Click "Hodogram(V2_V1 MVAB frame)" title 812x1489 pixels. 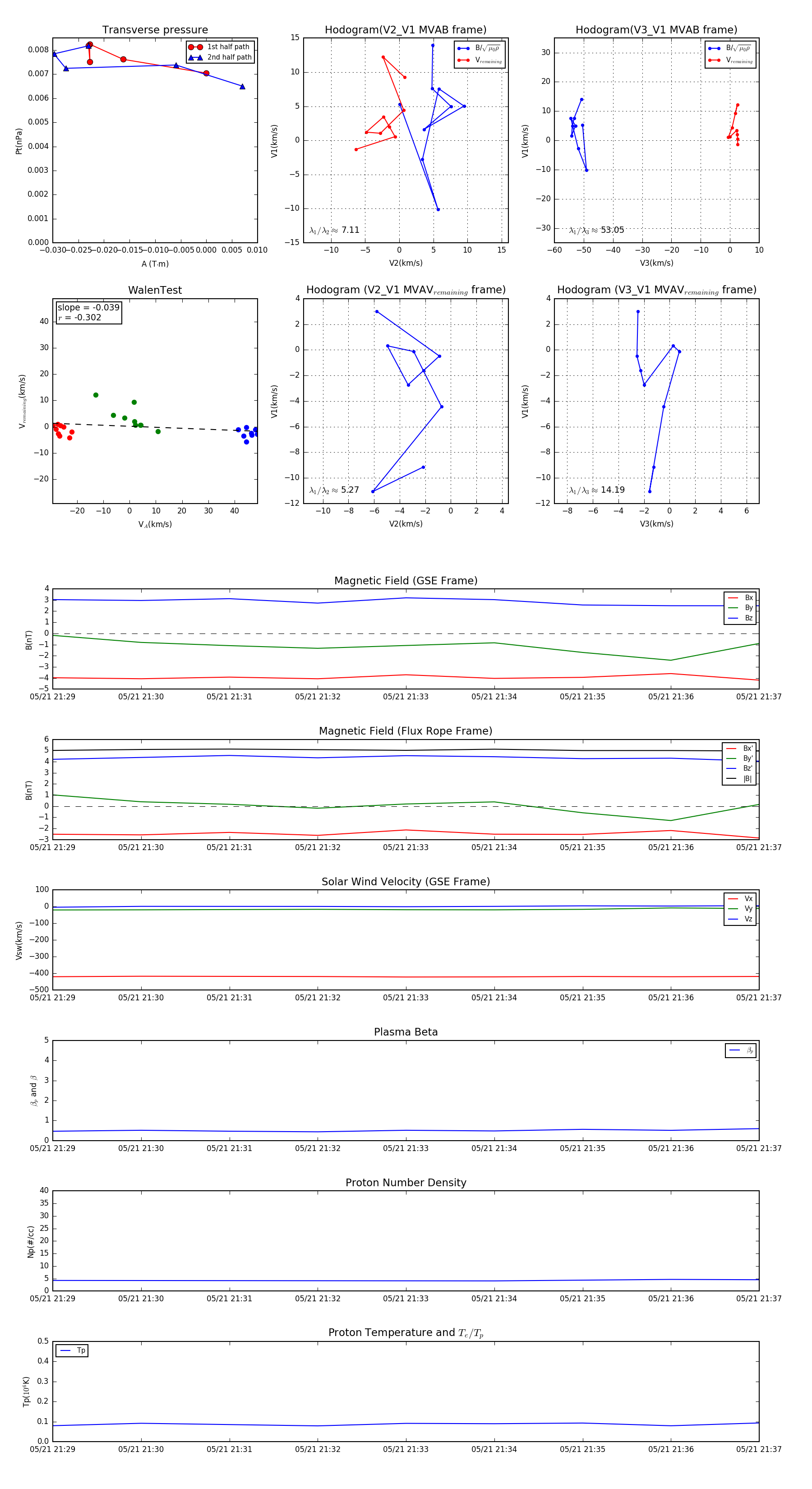pyautogui.click(x=406, y=30)
